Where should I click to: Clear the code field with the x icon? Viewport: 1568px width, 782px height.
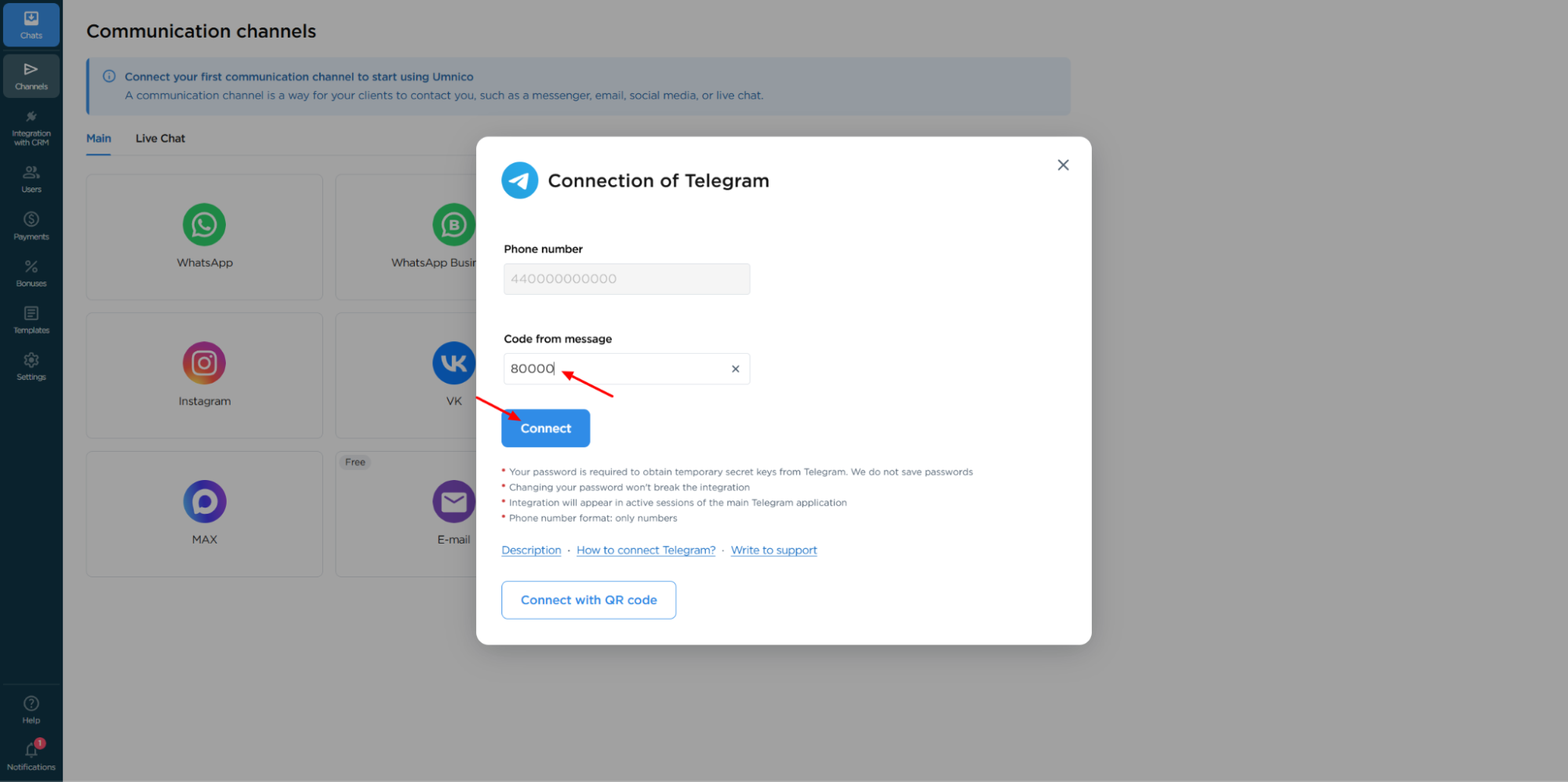coord(736,369)
